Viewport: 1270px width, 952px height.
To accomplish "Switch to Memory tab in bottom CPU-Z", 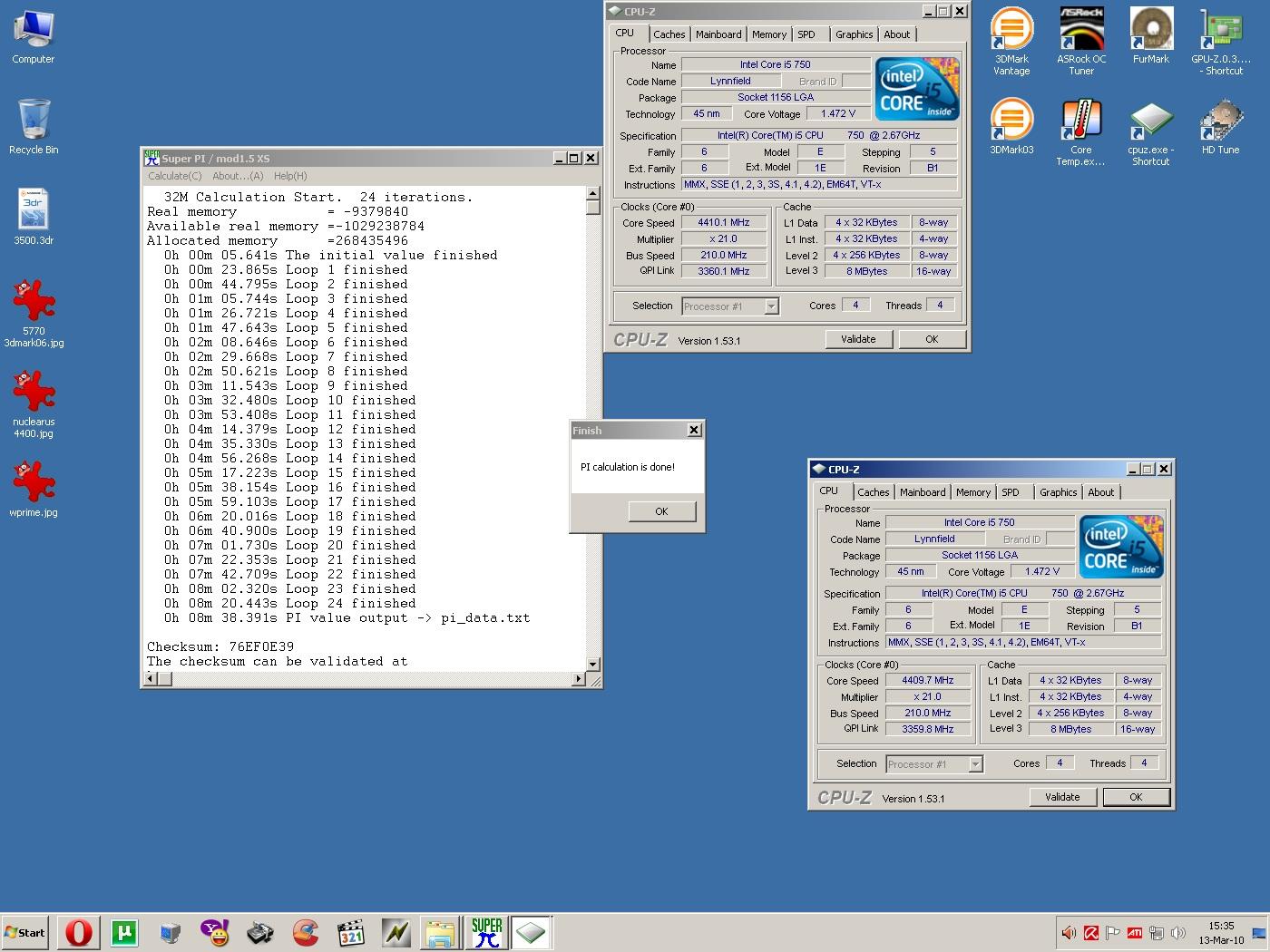I will (x=973, y=492).
